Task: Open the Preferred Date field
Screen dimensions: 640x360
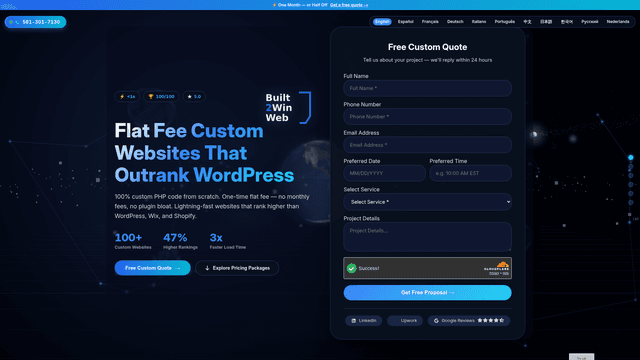Action: tap(384, 173)
